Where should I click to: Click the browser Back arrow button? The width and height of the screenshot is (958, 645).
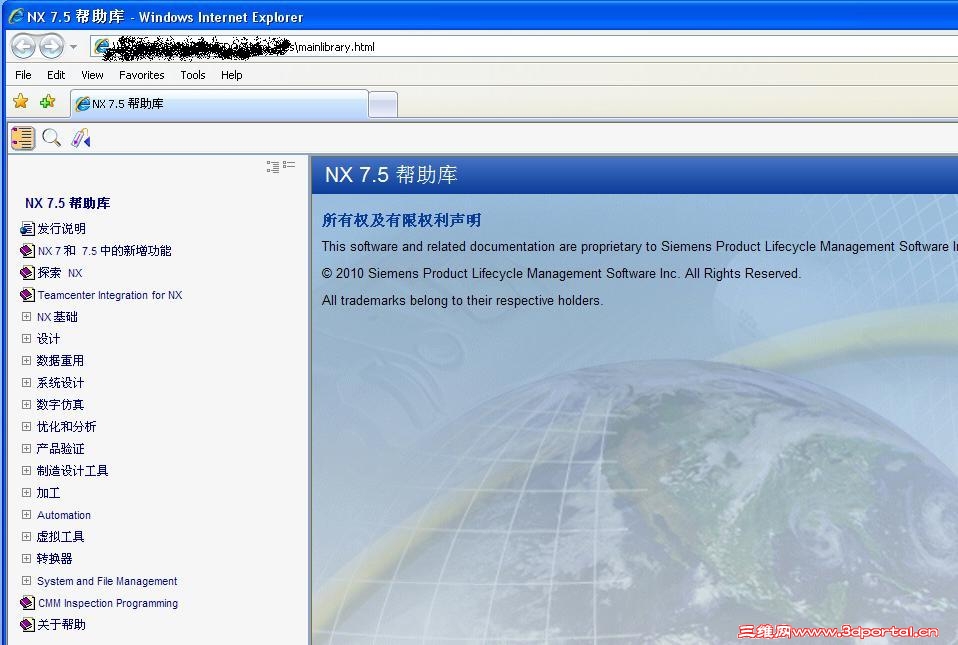tap(23, 46)
